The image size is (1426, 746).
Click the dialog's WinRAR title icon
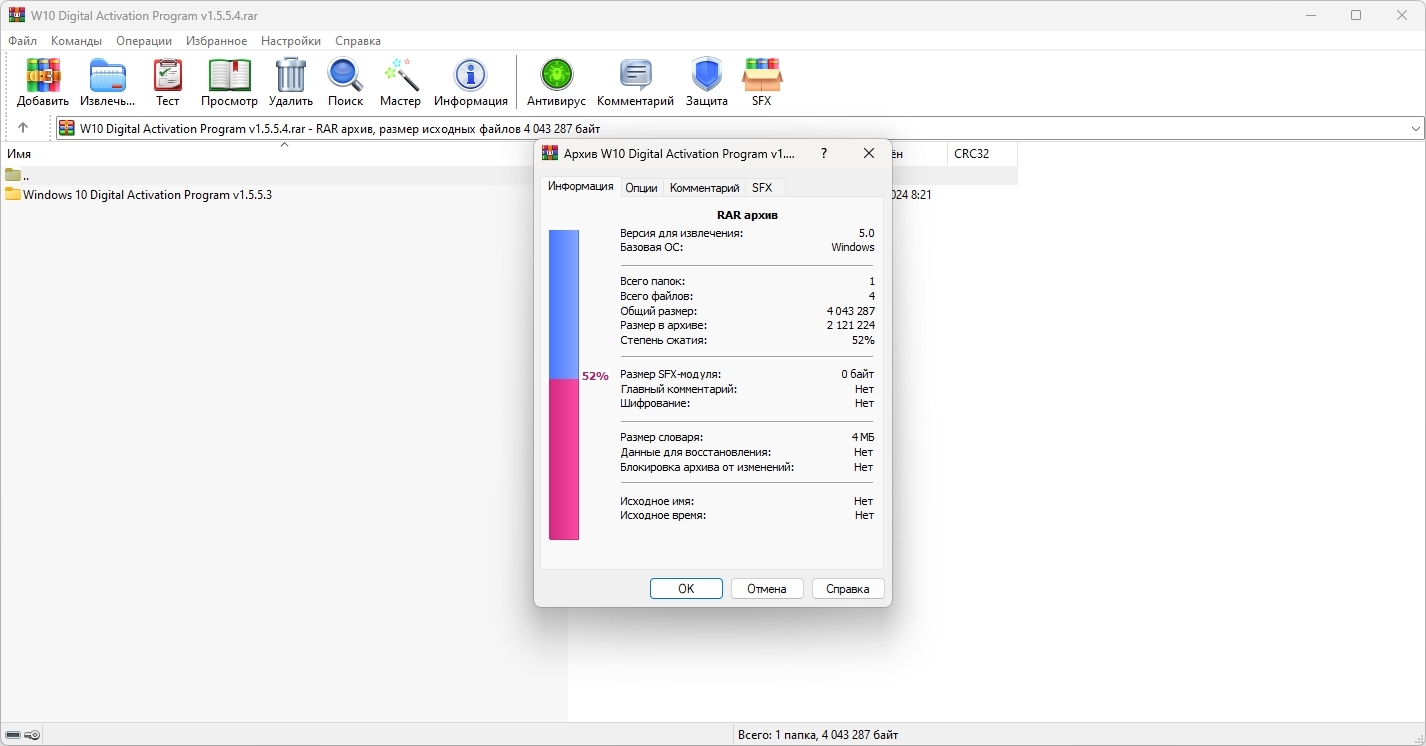pyautogui.click(x=550, y=153)
